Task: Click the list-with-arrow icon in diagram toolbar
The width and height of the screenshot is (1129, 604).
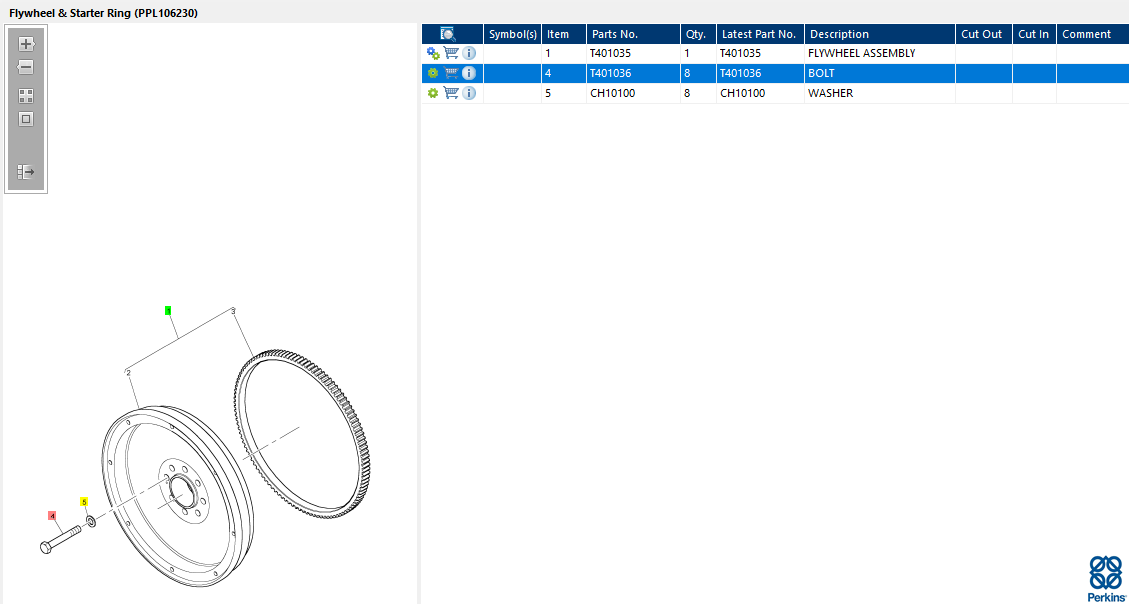Action: (26, 172)
